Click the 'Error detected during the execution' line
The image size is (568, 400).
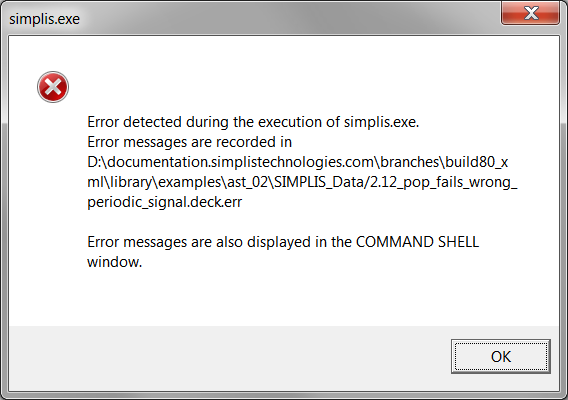(253, 122)
